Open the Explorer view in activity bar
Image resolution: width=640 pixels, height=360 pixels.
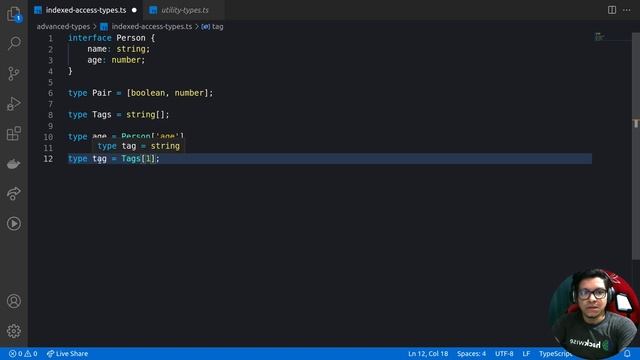tap(14, 14)
